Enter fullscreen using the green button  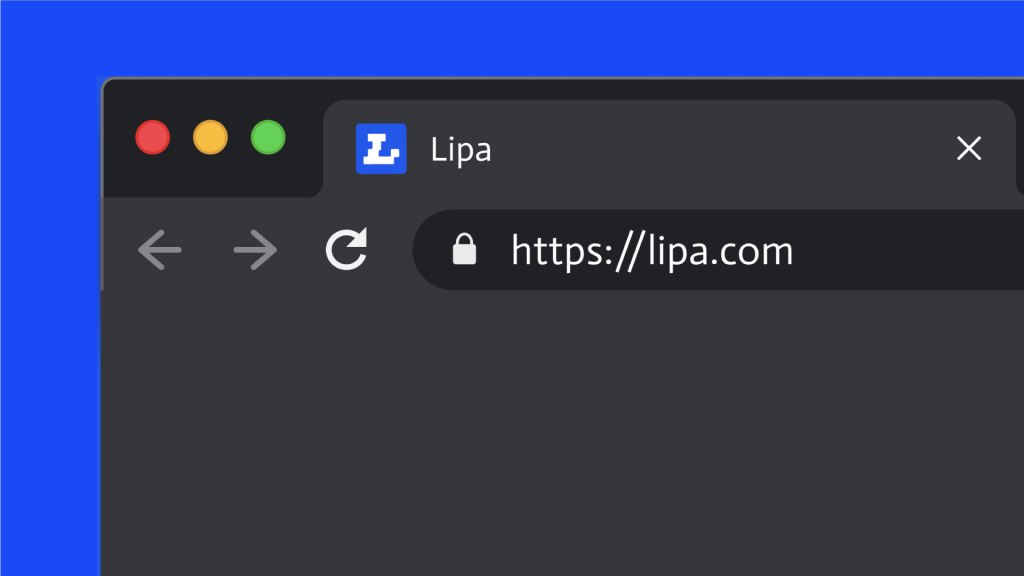tap(268, 137)
